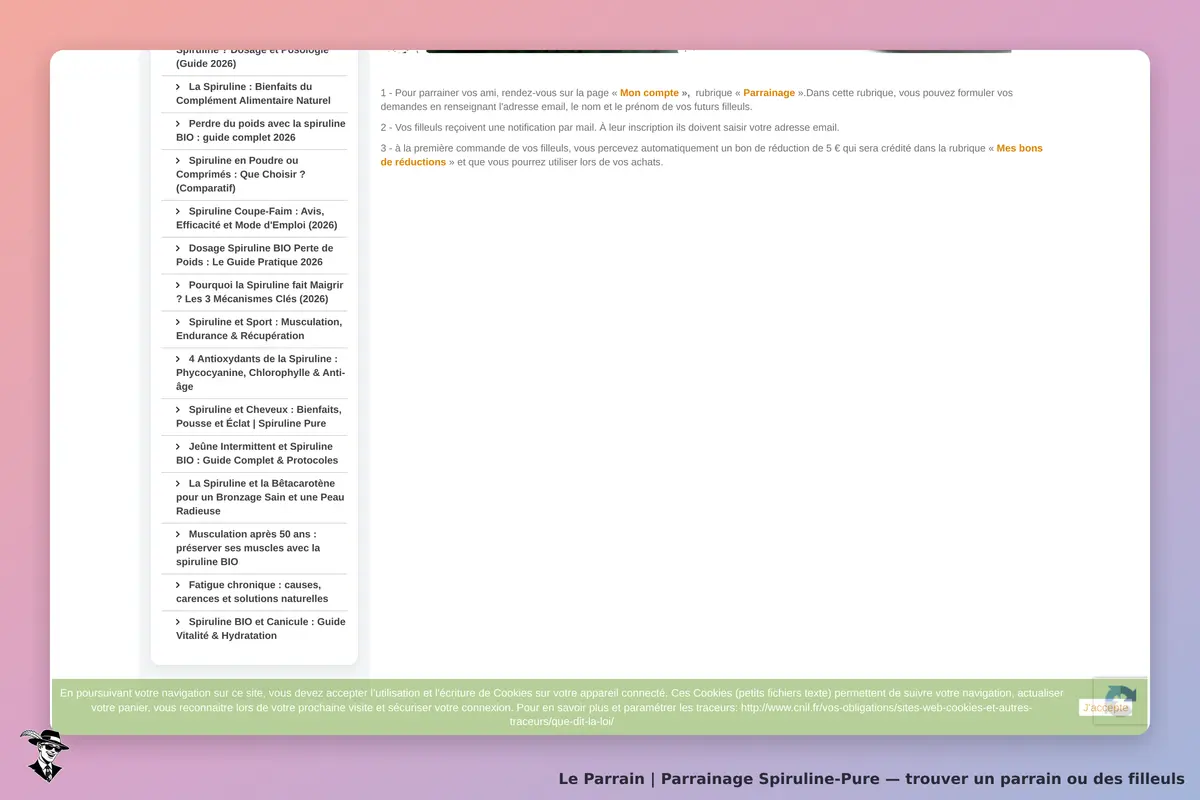This screenshot has width=1200, height=800.
Task: Click chevron beside 'La Spiruline et la Bêtacarotène'
Action: click(178, 484)
